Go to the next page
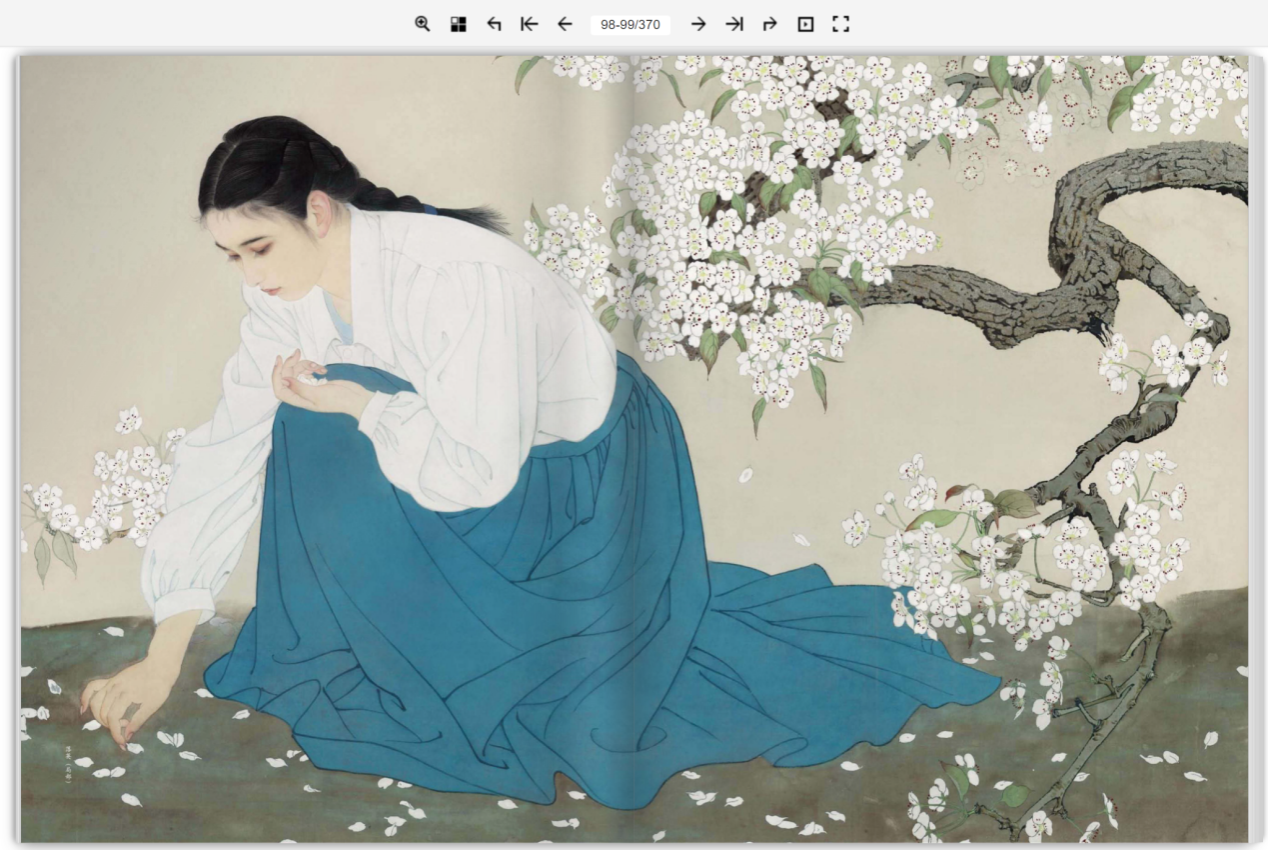Viewport: 1268px width, 850px height. 698,24
